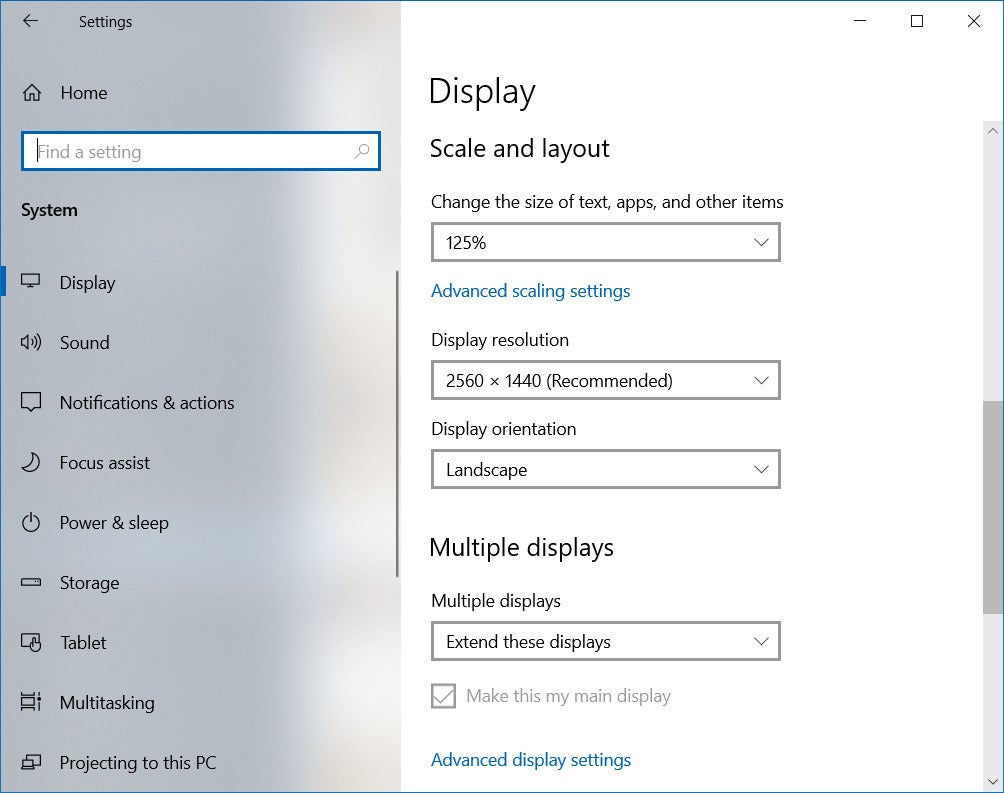Open the Landscape orientation dropdown
Viewport: 1004px width, 793px height.
605,470
